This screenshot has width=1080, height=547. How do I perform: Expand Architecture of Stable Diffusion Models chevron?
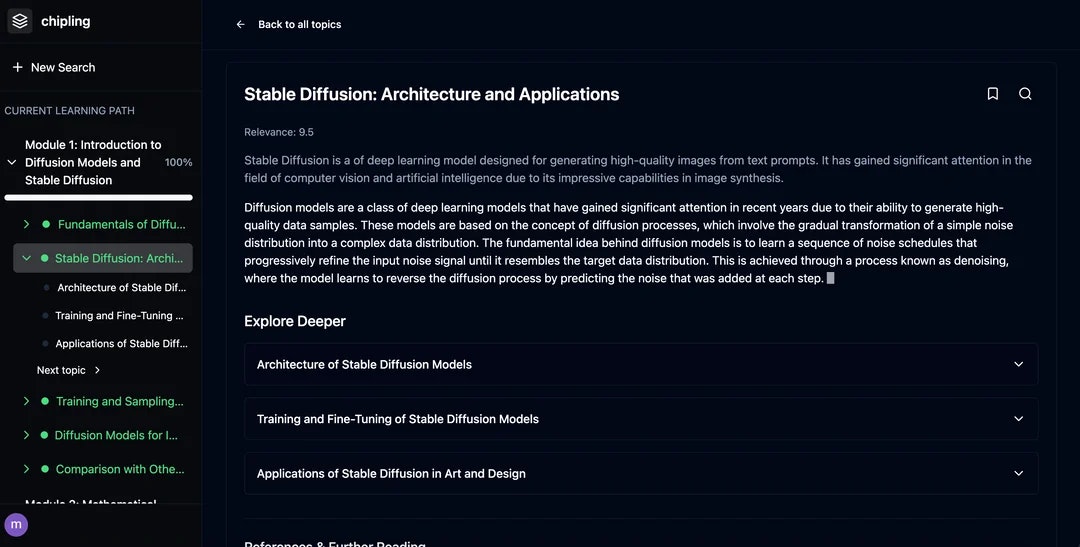point(1018,364)
